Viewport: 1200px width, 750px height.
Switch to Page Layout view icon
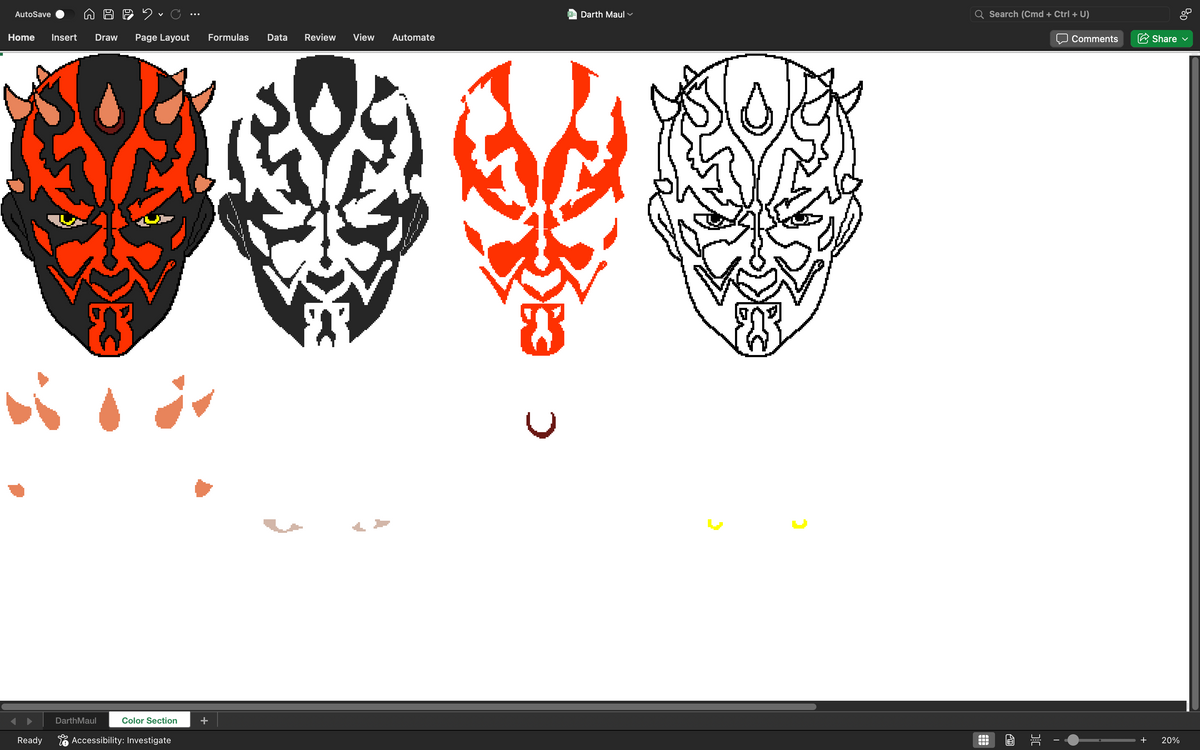point(1010,740)
